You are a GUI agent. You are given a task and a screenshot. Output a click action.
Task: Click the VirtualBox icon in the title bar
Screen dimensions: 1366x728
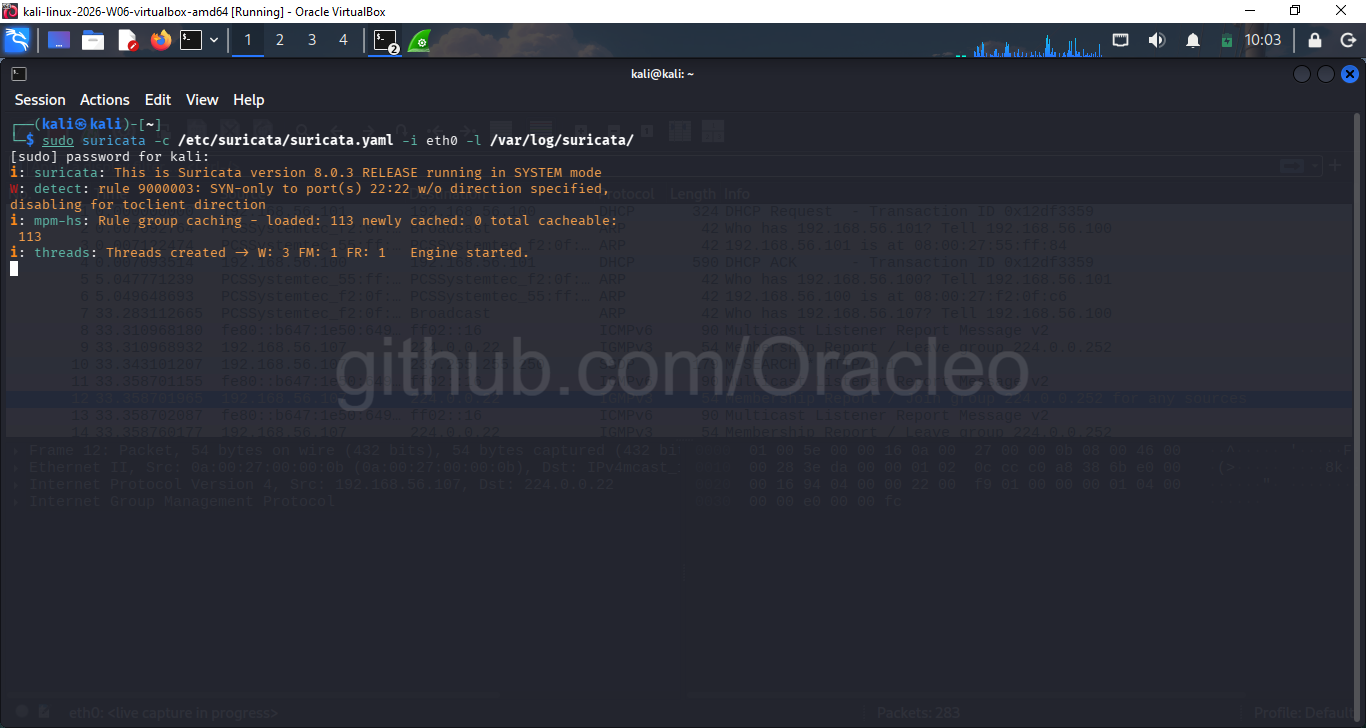[x=10, y=11]
